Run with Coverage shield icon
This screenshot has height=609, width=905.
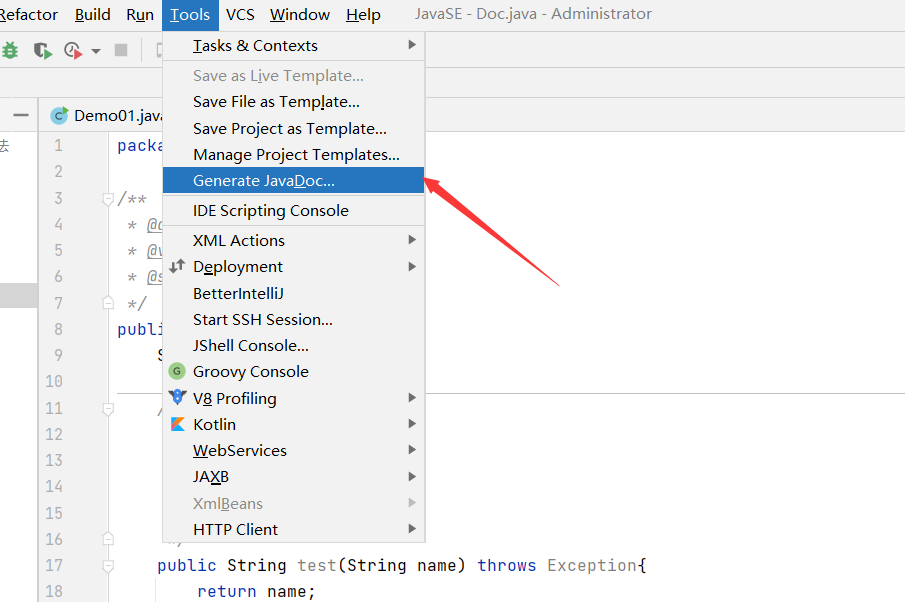click(42, 51)
